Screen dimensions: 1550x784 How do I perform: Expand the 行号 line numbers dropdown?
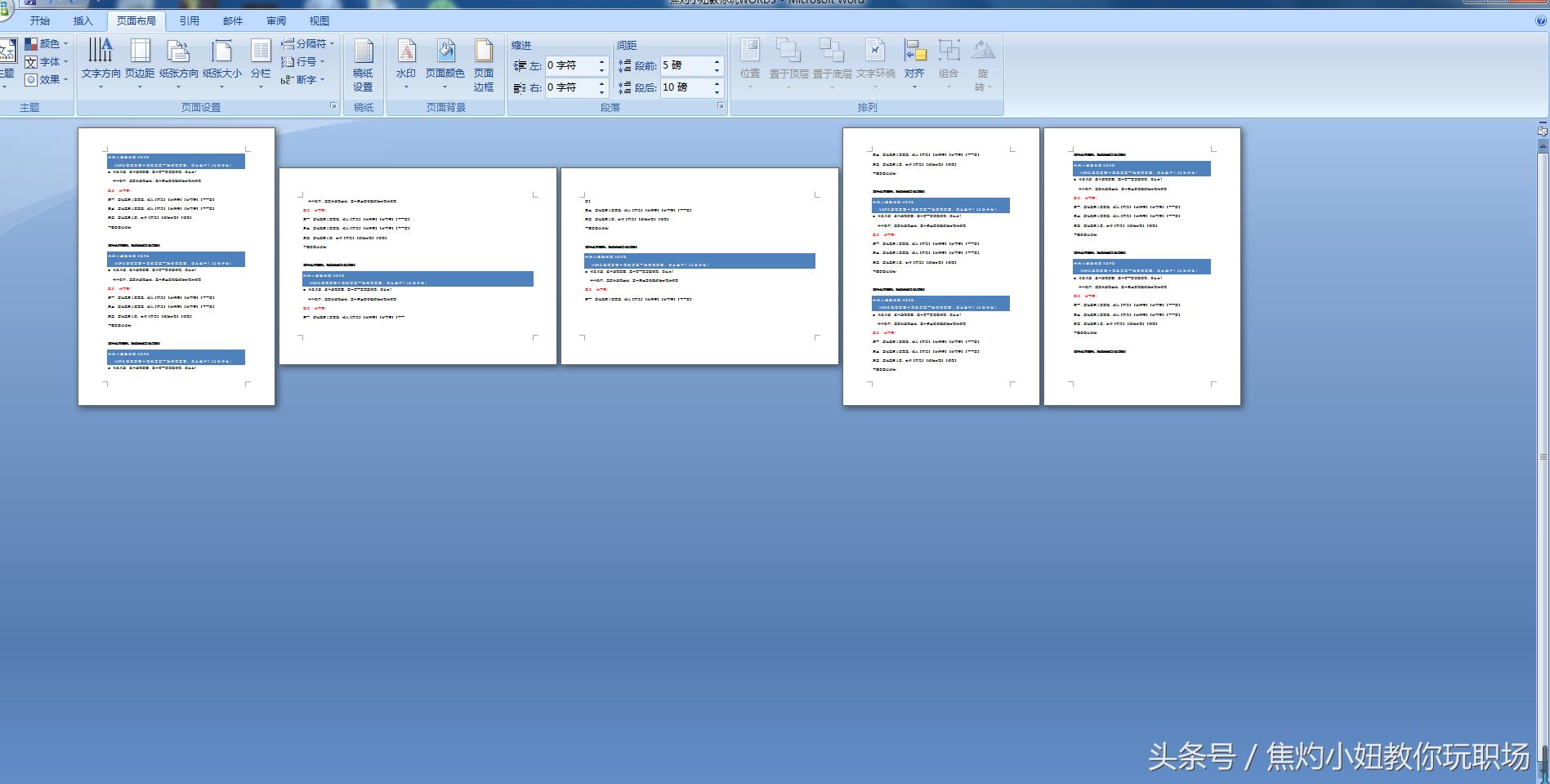[x=303, y=61]
